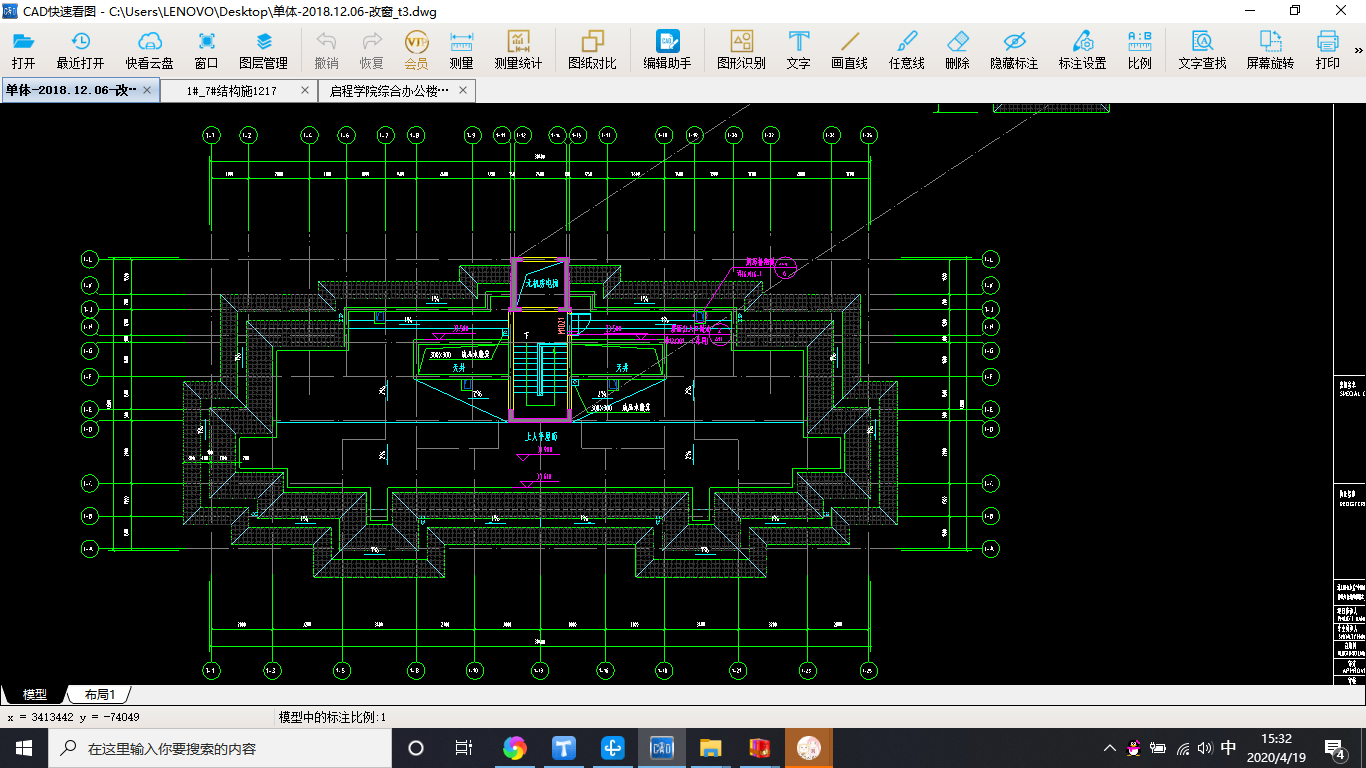Open File Explorer from the taskbar
This screenshot has width=1366, height=768.
click(x=711, y=748)
